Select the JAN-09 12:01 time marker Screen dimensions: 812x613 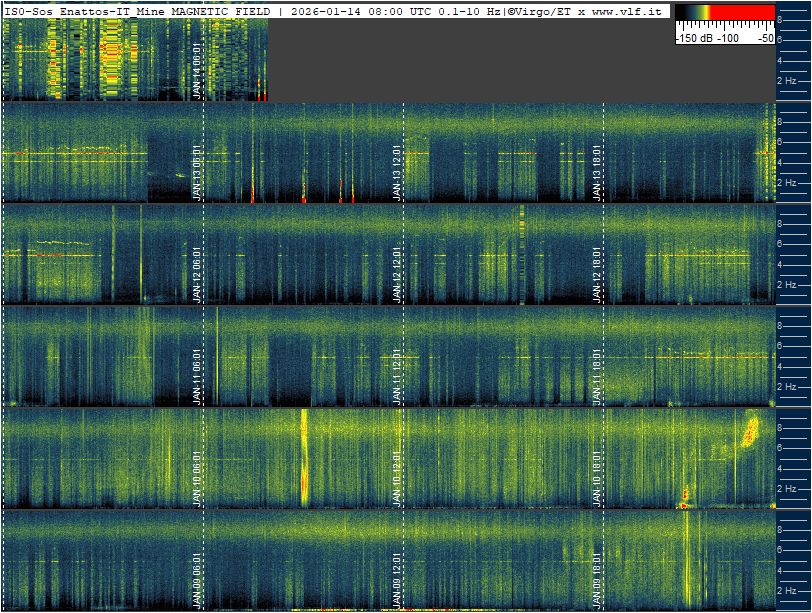coord(397,581)
